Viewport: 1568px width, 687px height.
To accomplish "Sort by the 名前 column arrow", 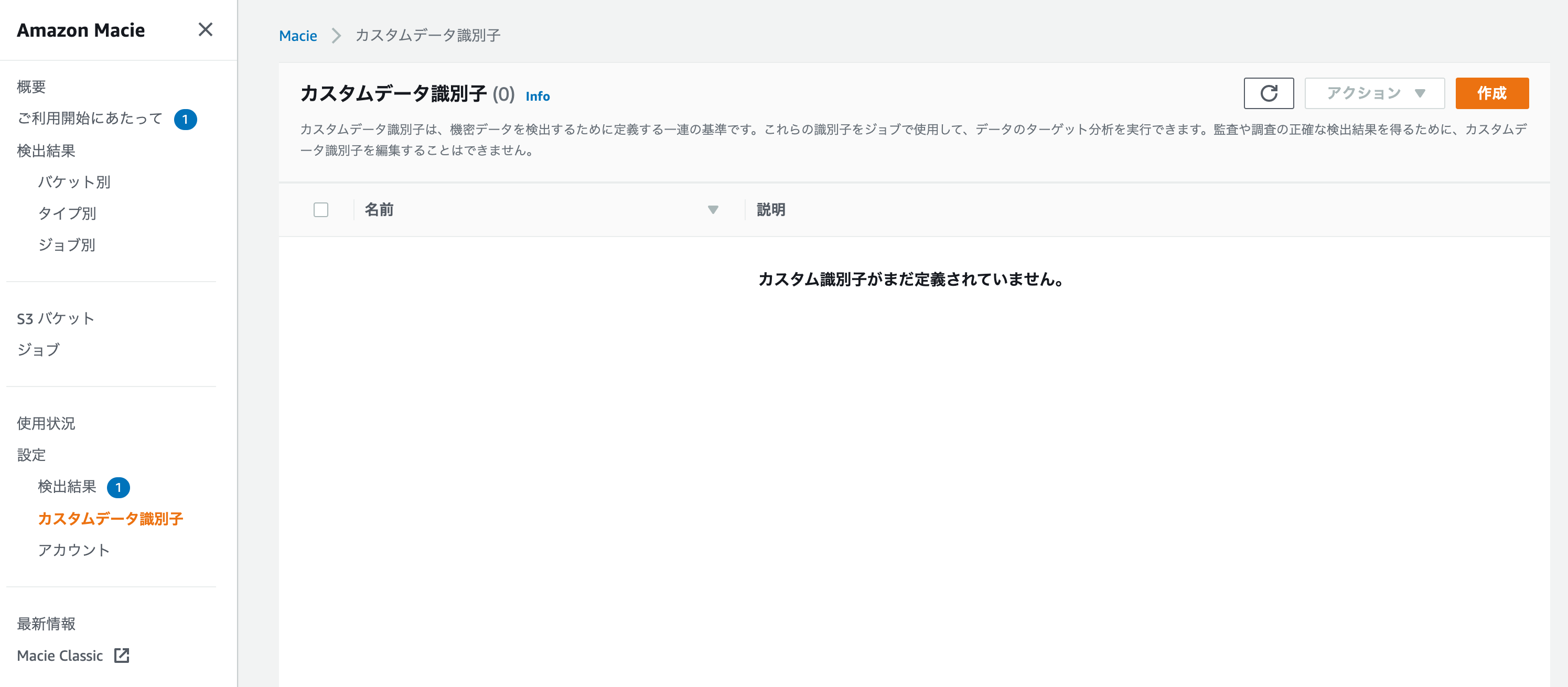I will pyautogui.click(x=713, y=209).
